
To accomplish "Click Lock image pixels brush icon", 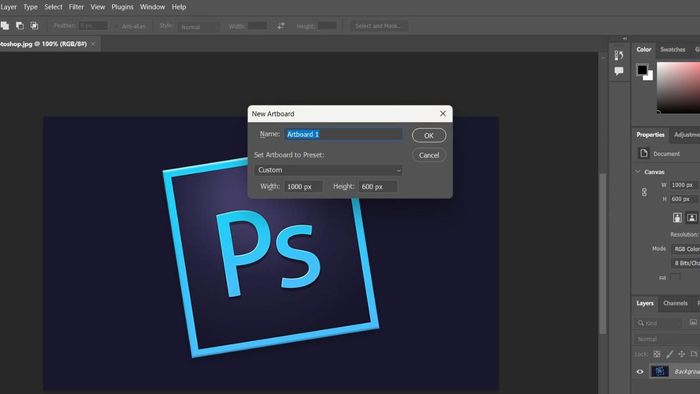I will pyautogui.click(x=669, y=354).
